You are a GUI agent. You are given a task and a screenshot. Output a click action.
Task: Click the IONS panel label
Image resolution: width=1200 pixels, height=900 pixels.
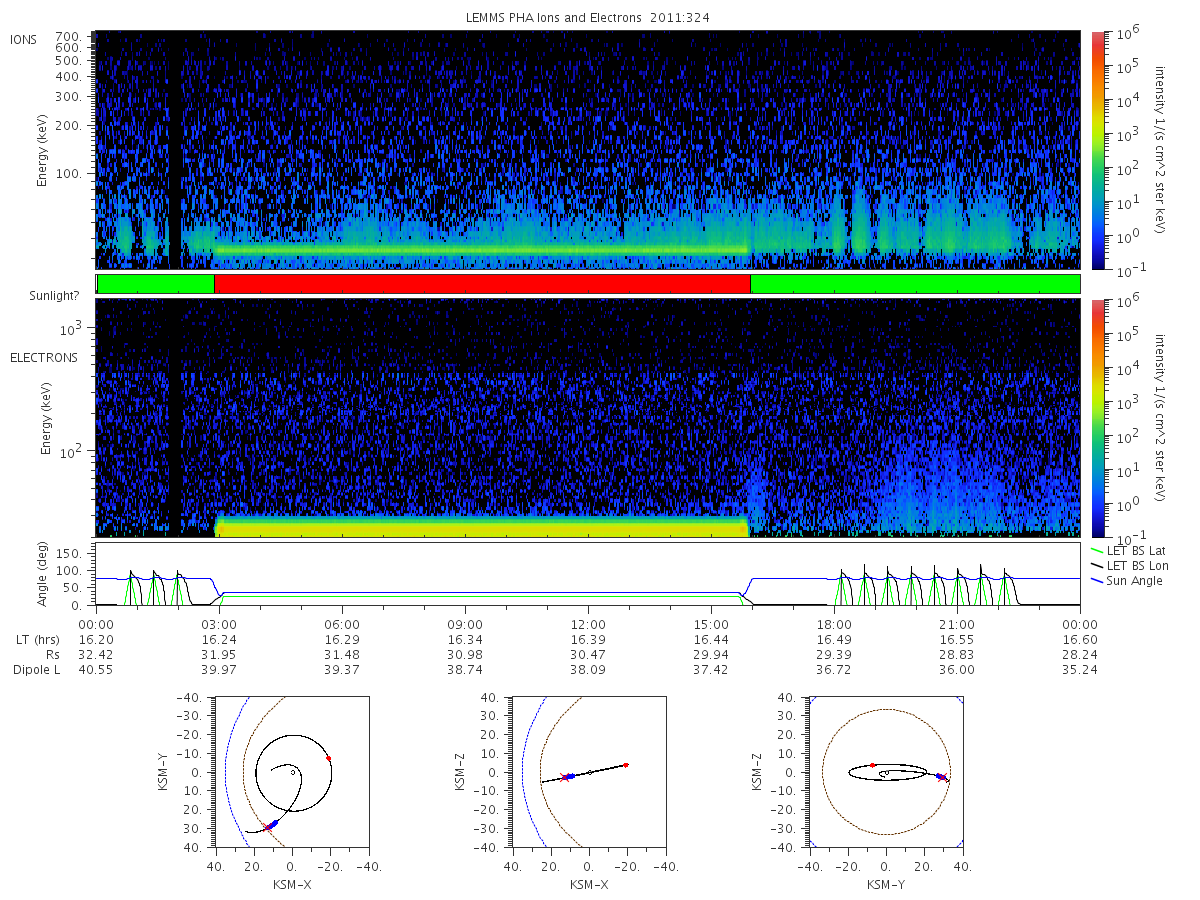tap(25, 39)
